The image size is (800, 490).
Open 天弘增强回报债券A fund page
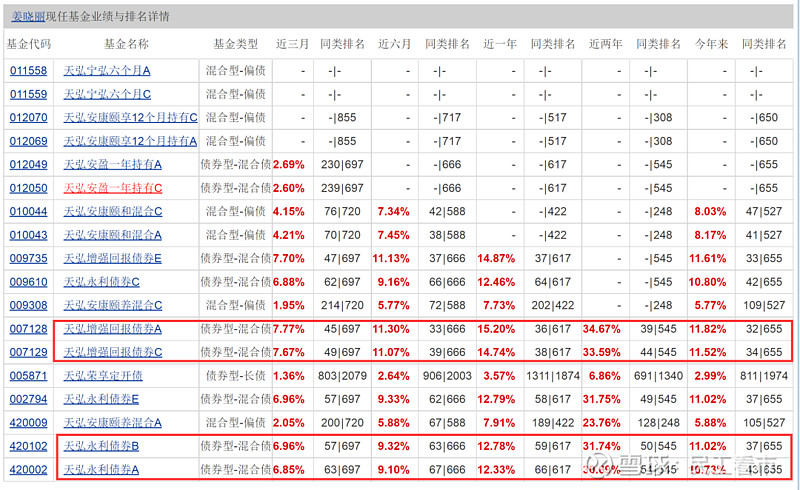113,329
